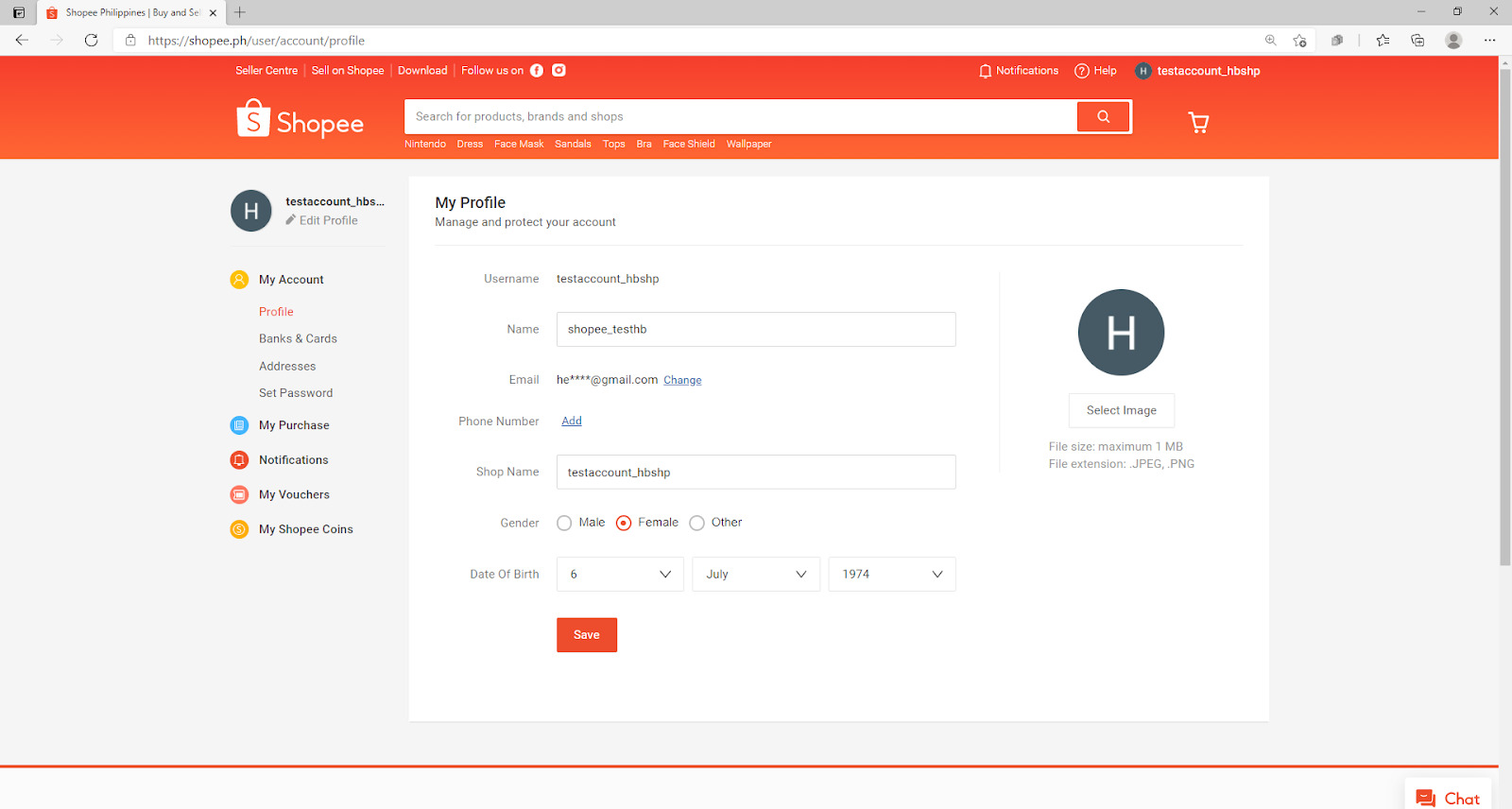1512x809 pixels.
Task: Open the Help question mark icon
Action: (1082, 71)
